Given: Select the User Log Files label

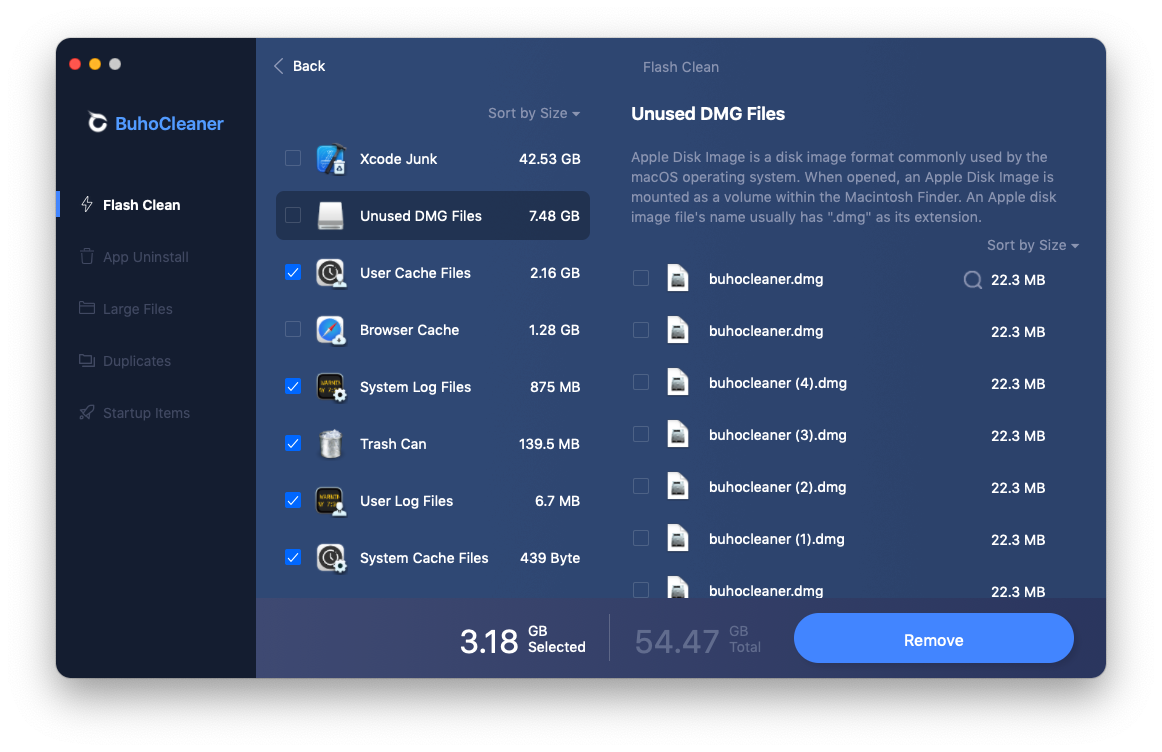Looking at the screenshot, I should click(x=406, y=501).
